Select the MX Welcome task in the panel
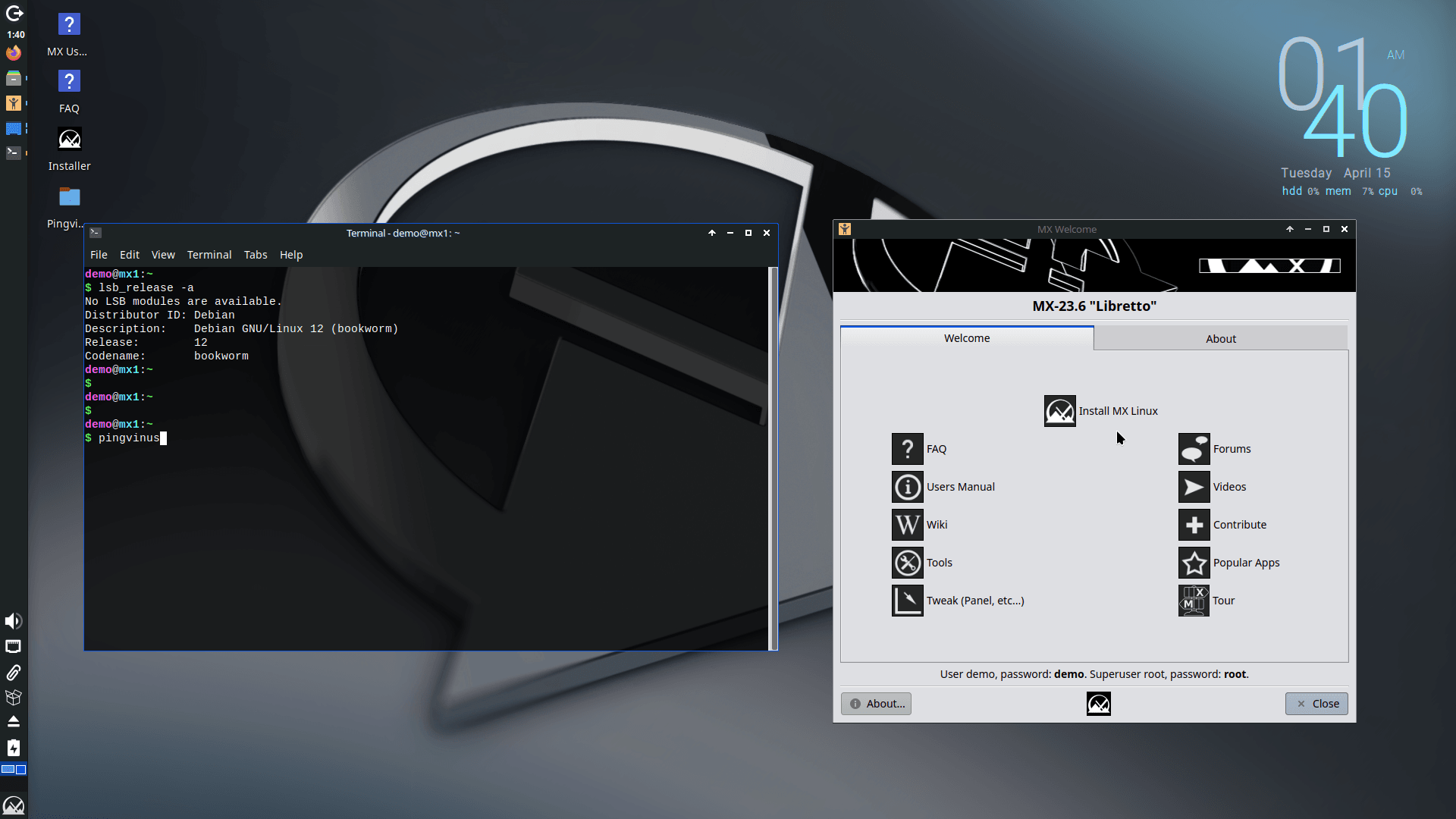This screenshot has width=1456, height=819. (x=14, y=103)
